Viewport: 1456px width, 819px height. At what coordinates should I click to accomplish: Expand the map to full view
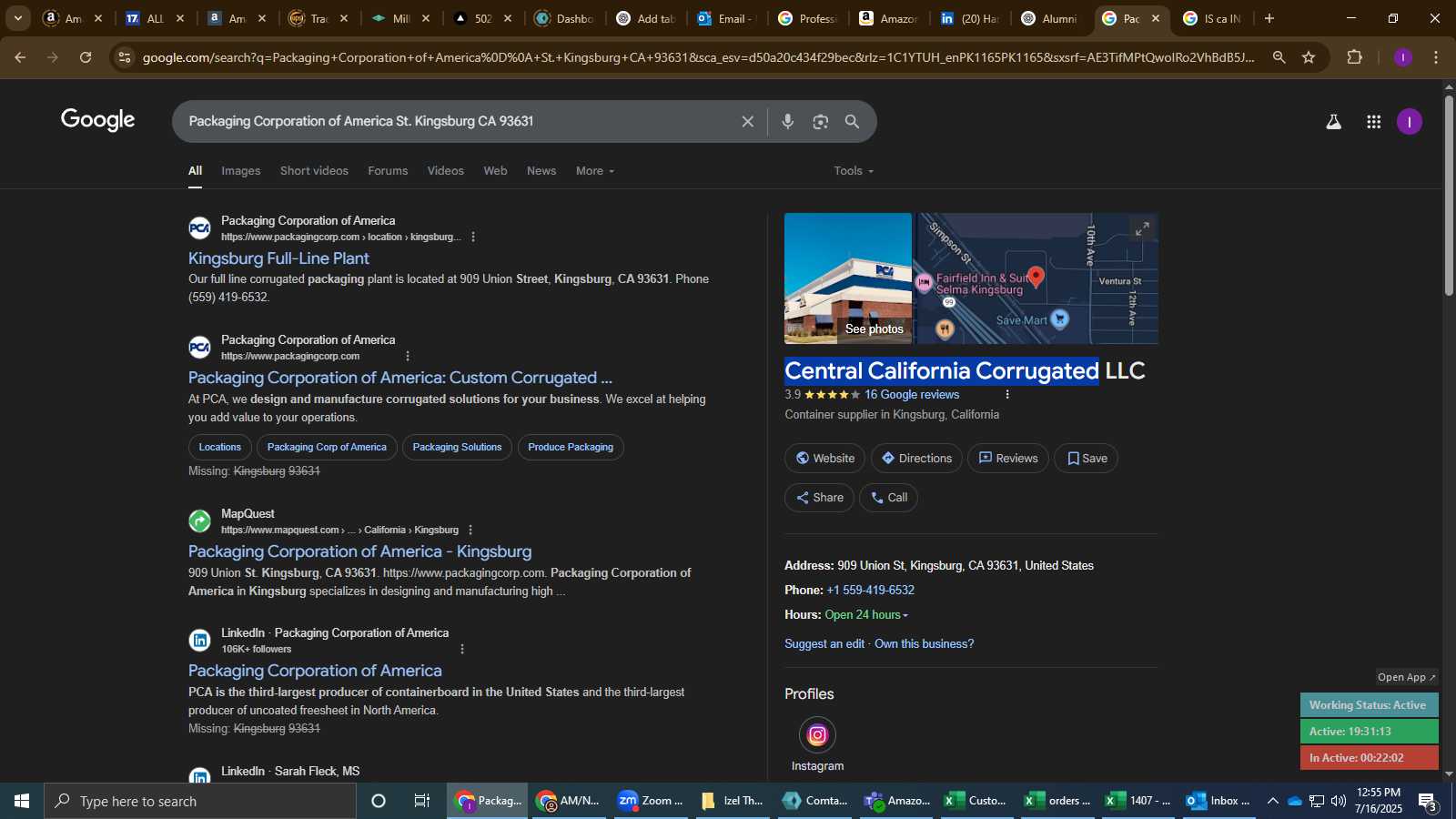1141,229
